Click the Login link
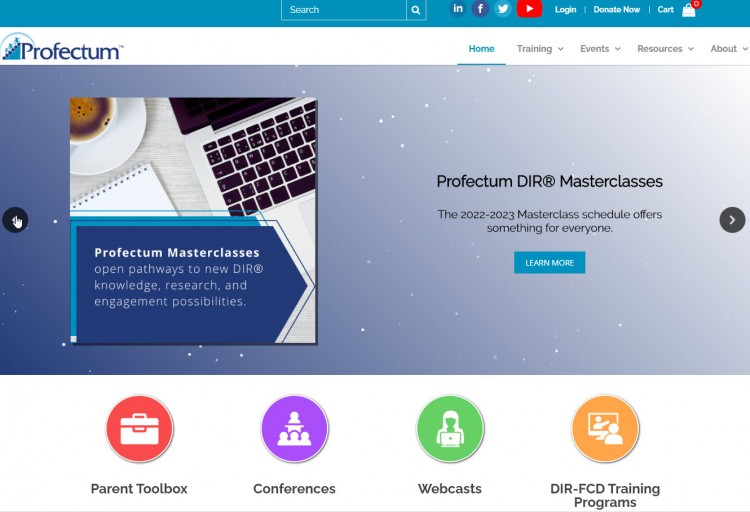 (x=565, y=10)
